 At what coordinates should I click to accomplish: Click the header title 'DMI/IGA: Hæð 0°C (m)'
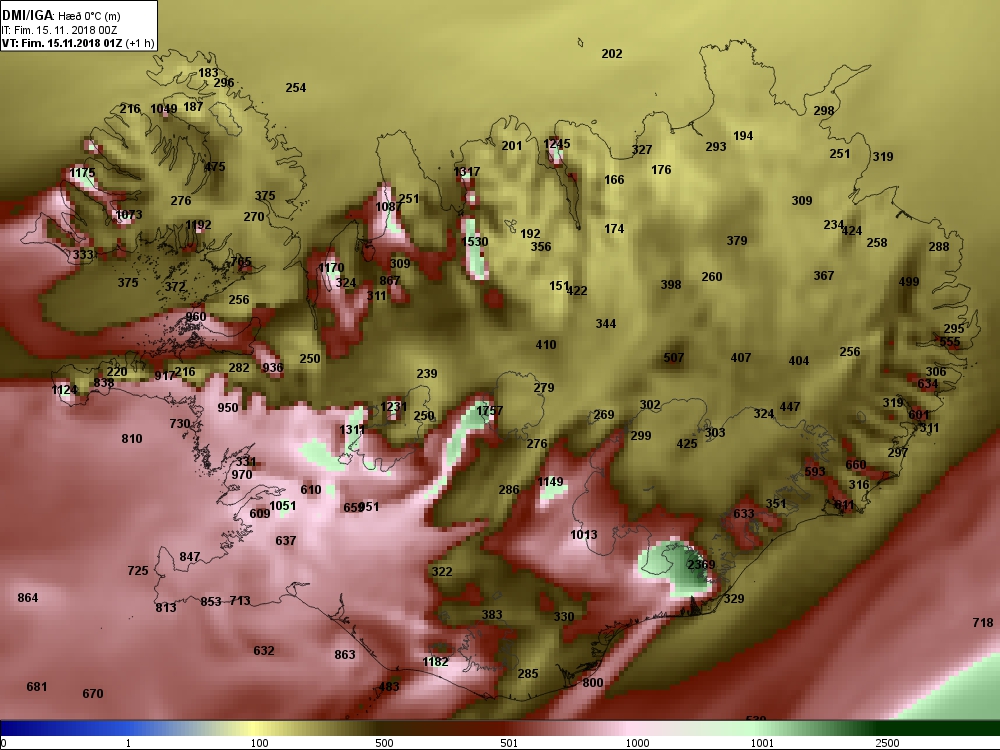61,16
